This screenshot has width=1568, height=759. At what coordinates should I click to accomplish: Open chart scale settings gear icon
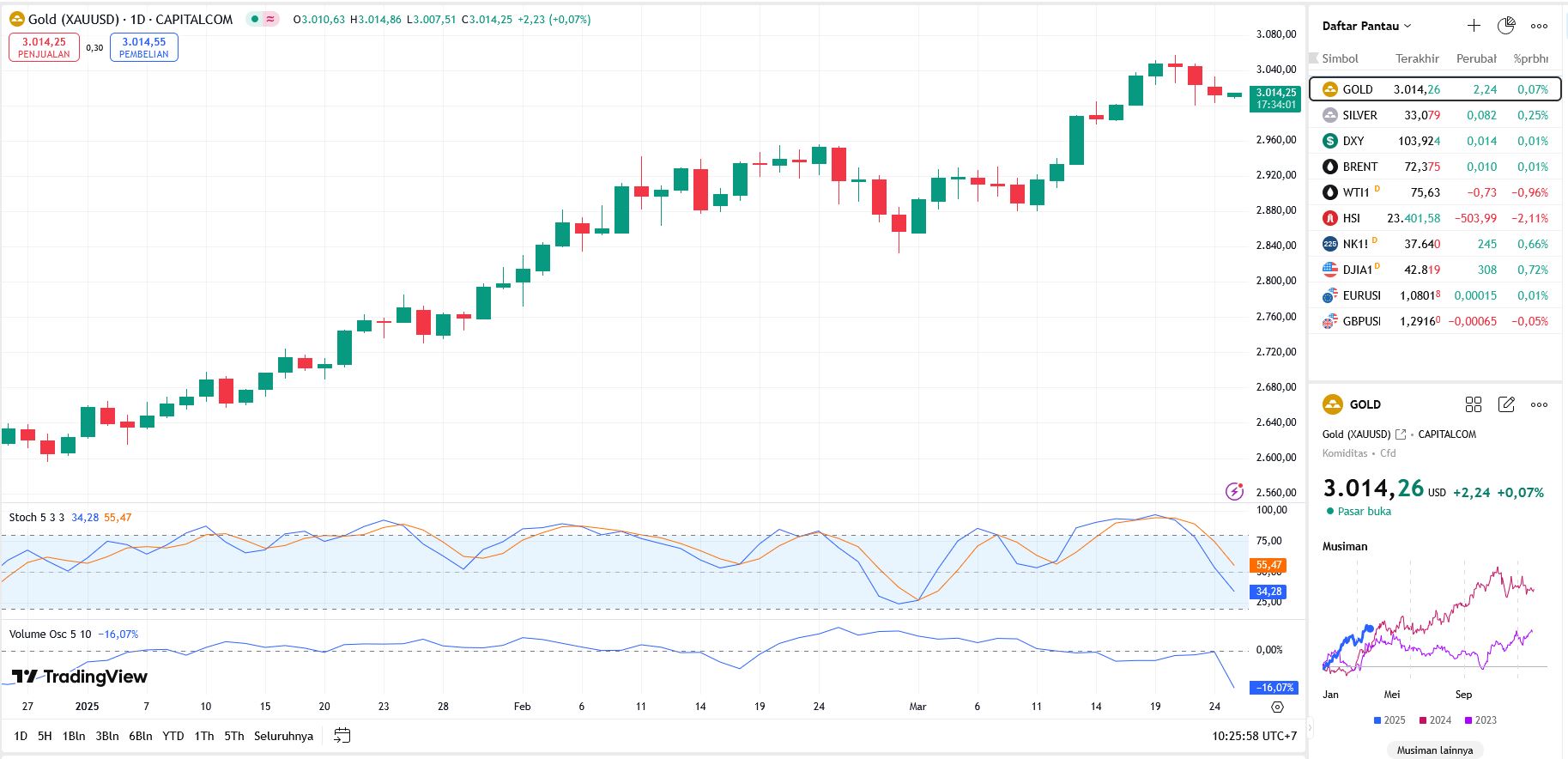click(1277, 707)
